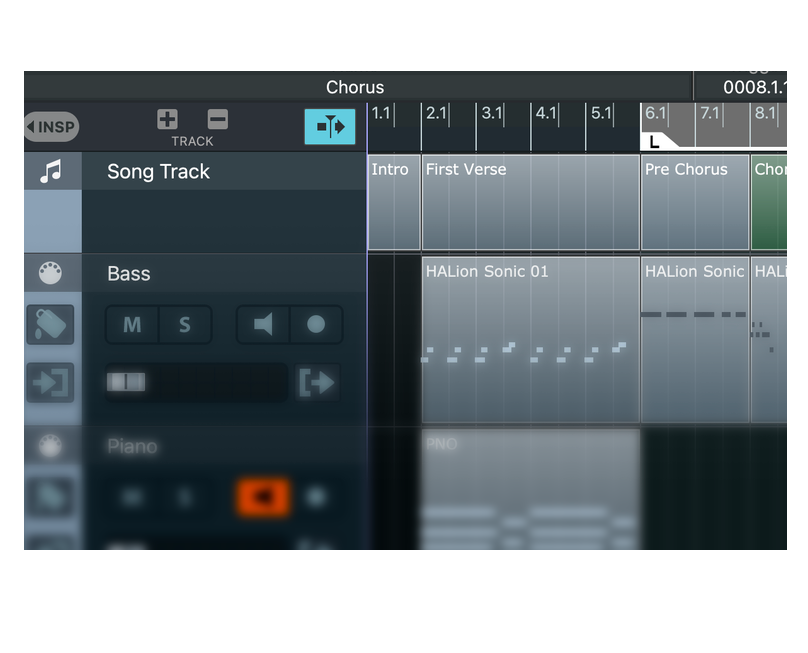Add a track with the plus button

coord(166,118)
